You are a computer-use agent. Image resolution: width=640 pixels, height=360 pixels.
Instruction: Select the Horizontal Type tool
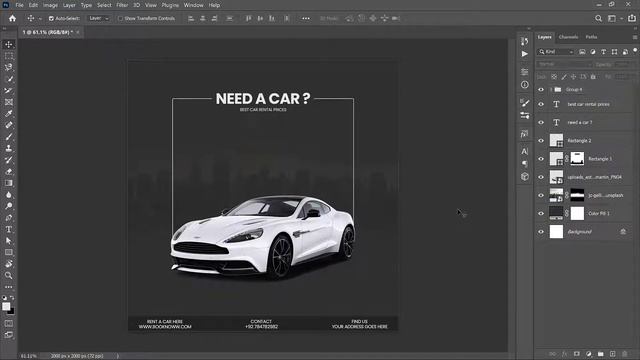9,229
